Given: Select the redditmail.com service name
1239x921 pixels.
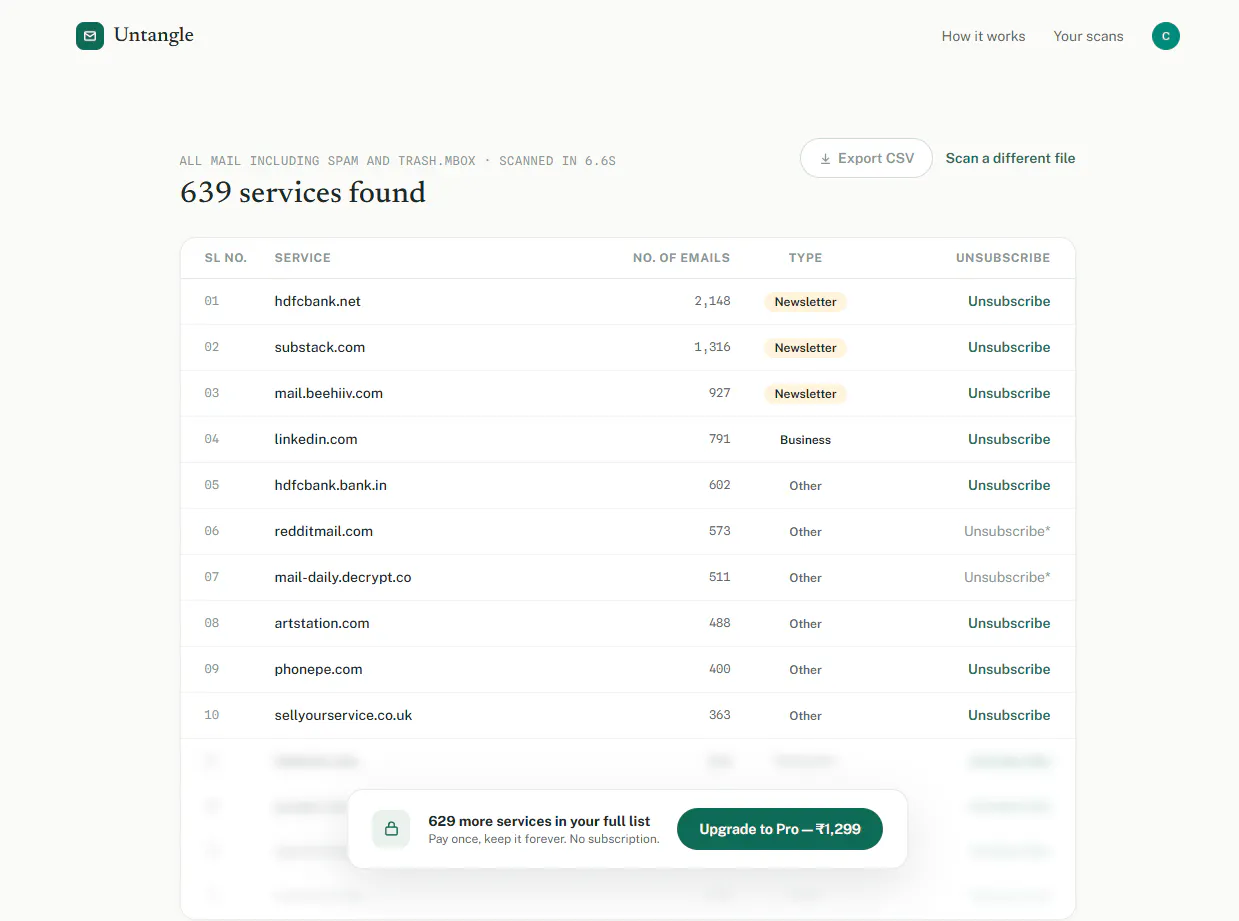Looking at the screenshot, I should tap(324, 531).
